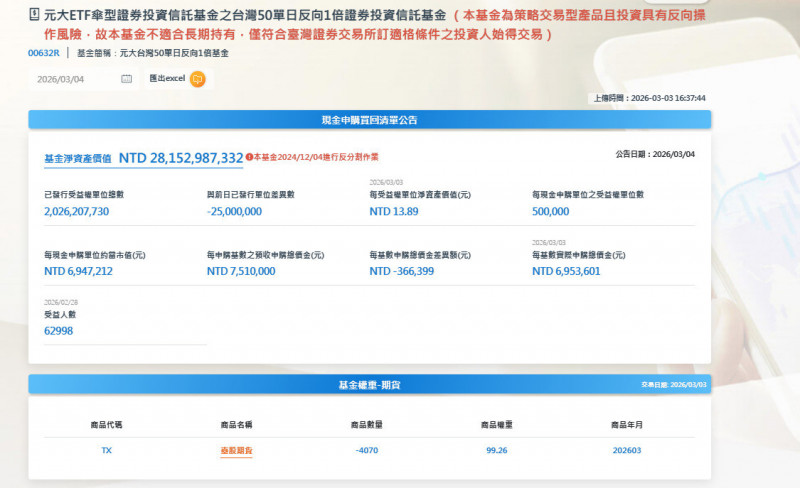This screenshot has width=800, height=488.
Task: Open the calendar picker icon
Action: [x=126, y=79]
